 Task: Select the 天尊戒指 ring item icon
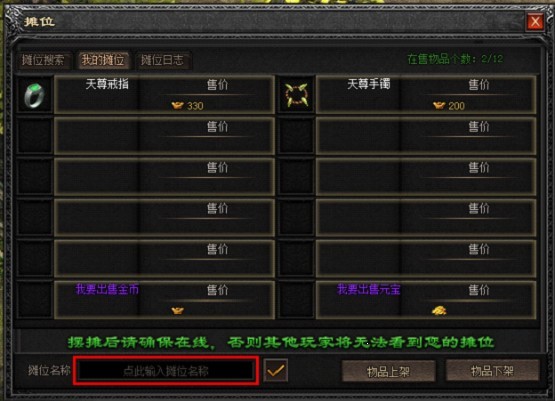tap(34, 95)
